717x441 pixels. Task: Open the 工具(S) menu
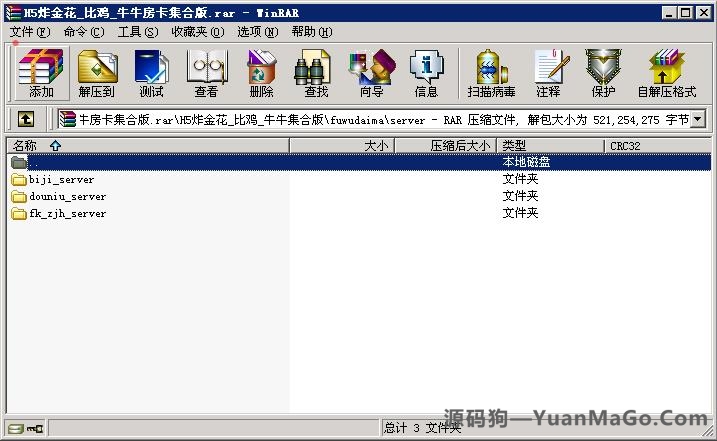(138, 32)
